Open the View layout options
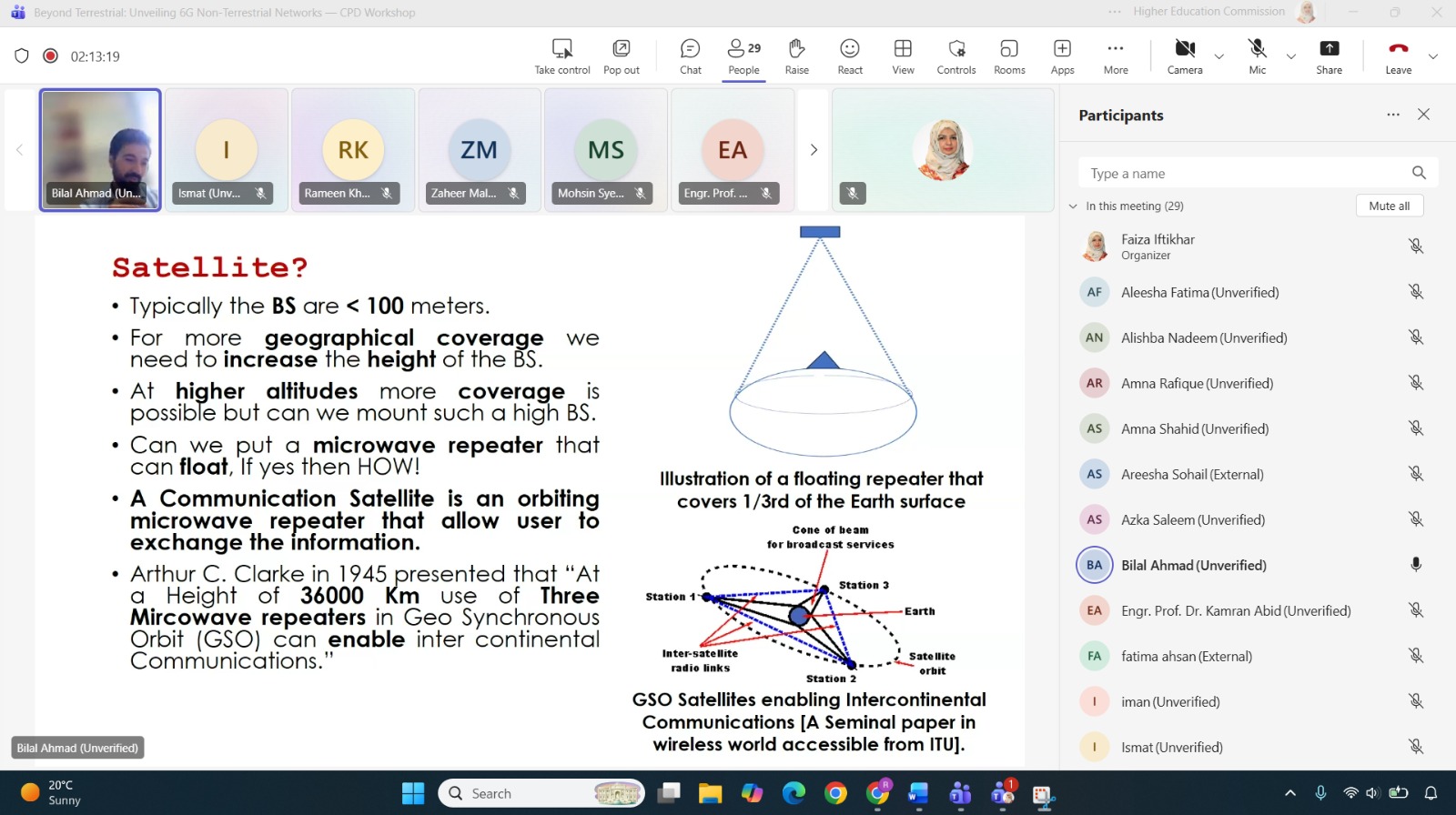The image size is (1456, 815). click(x=903, y=56)
